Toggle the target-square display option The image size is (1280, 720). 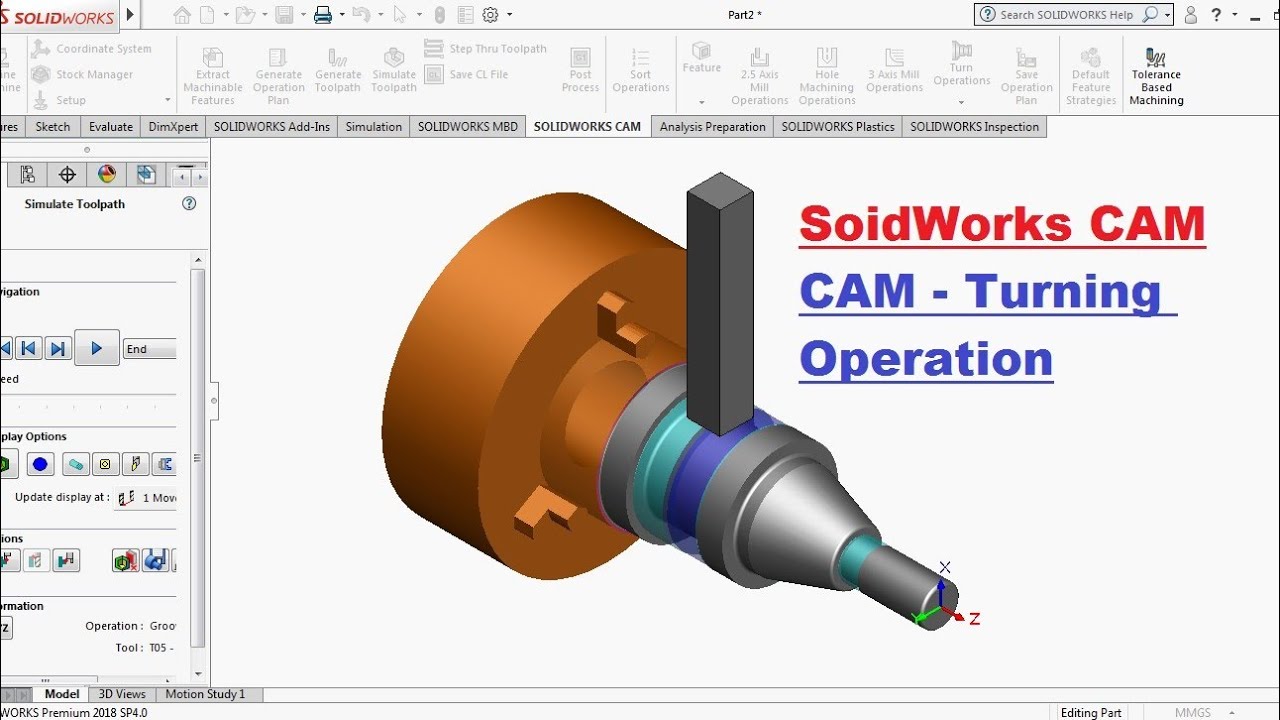[105, 464]
